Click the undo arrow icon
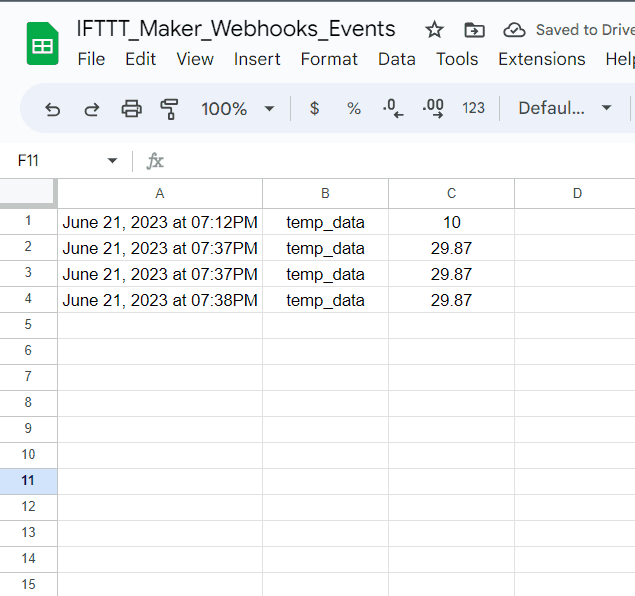The width and height of the screenshot is (635, 596). 53,108
